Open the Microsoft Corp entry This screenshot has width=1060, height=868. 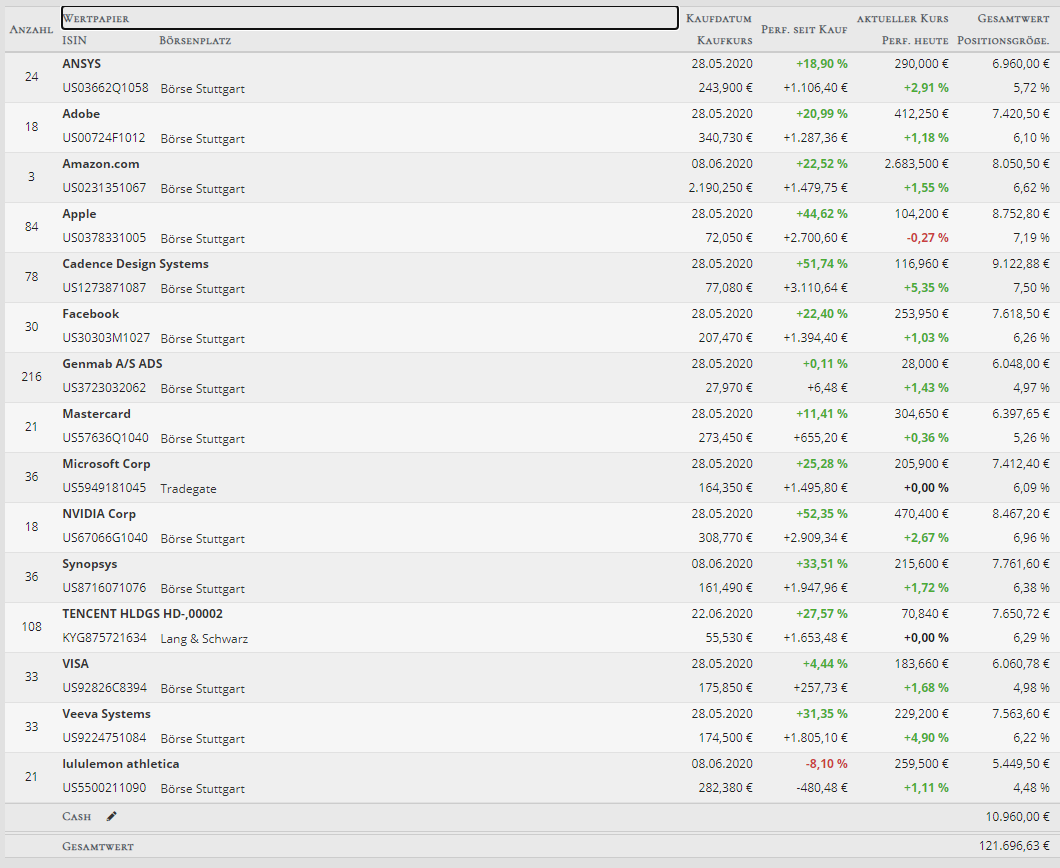click(x=106, y=464)
